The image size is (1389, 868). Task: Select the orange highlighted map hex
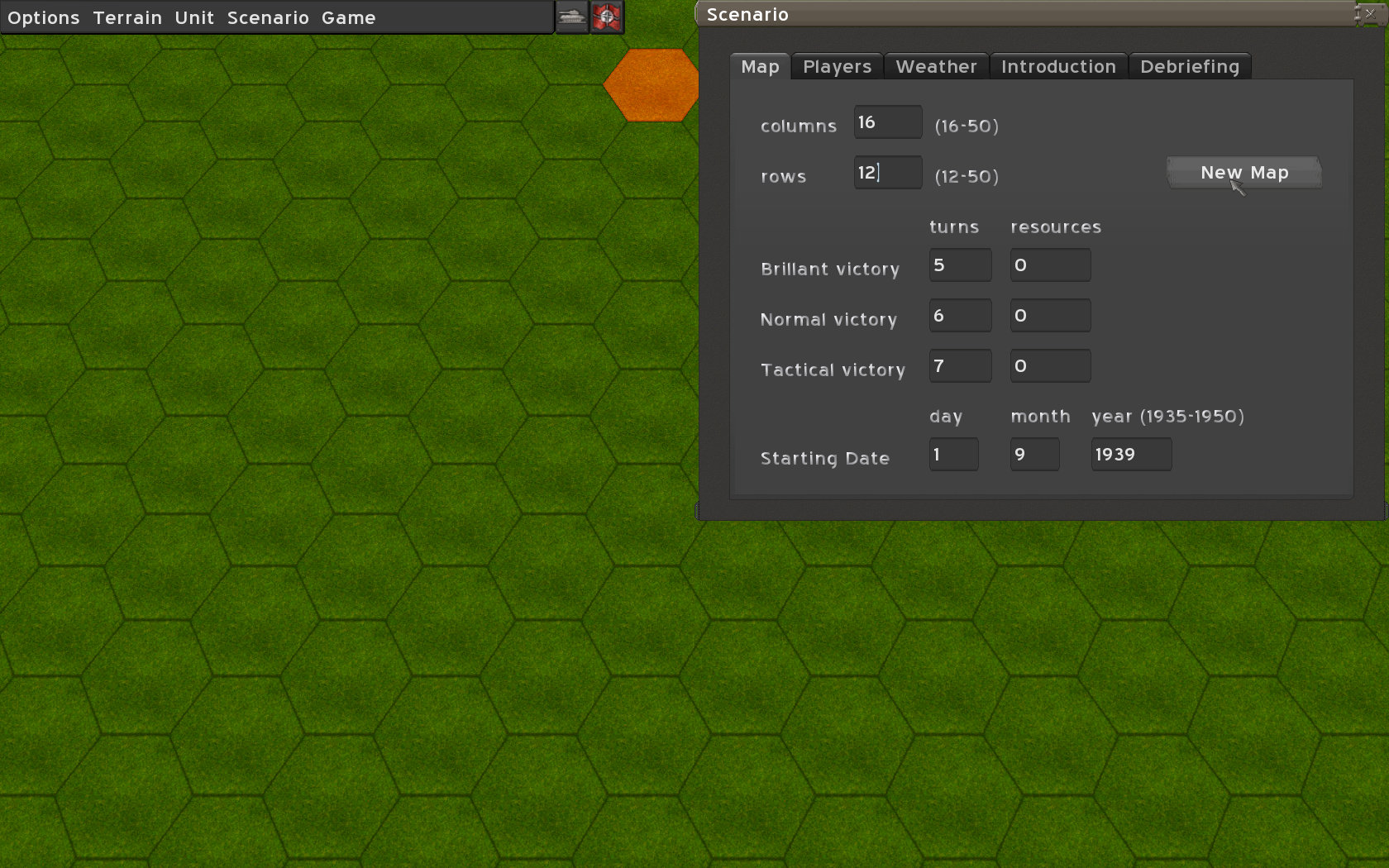(x=652, y=85)
